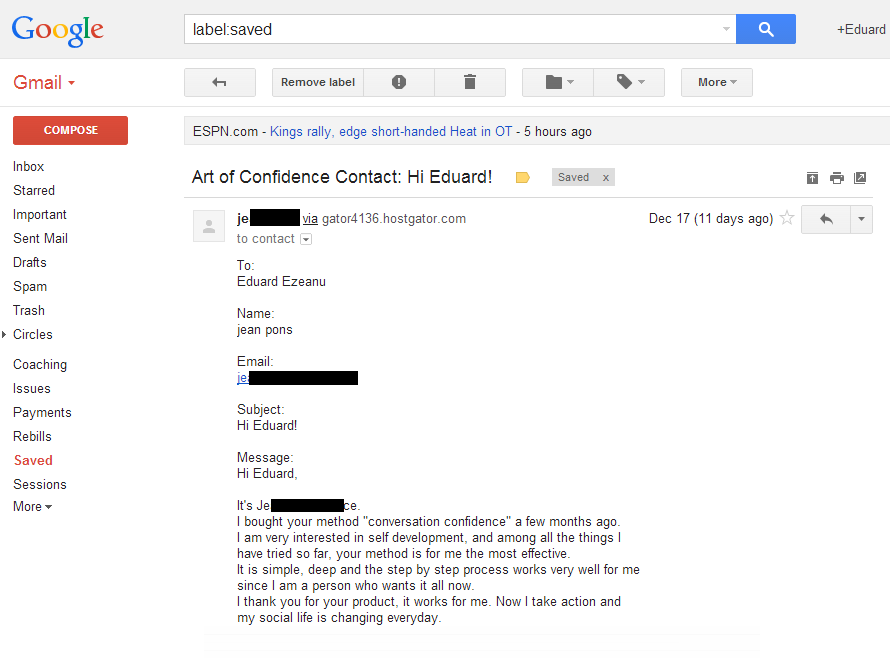Open the Inbox folder
Image resolution: width=890 pixels, height=658 pixels.
point(28,166)
